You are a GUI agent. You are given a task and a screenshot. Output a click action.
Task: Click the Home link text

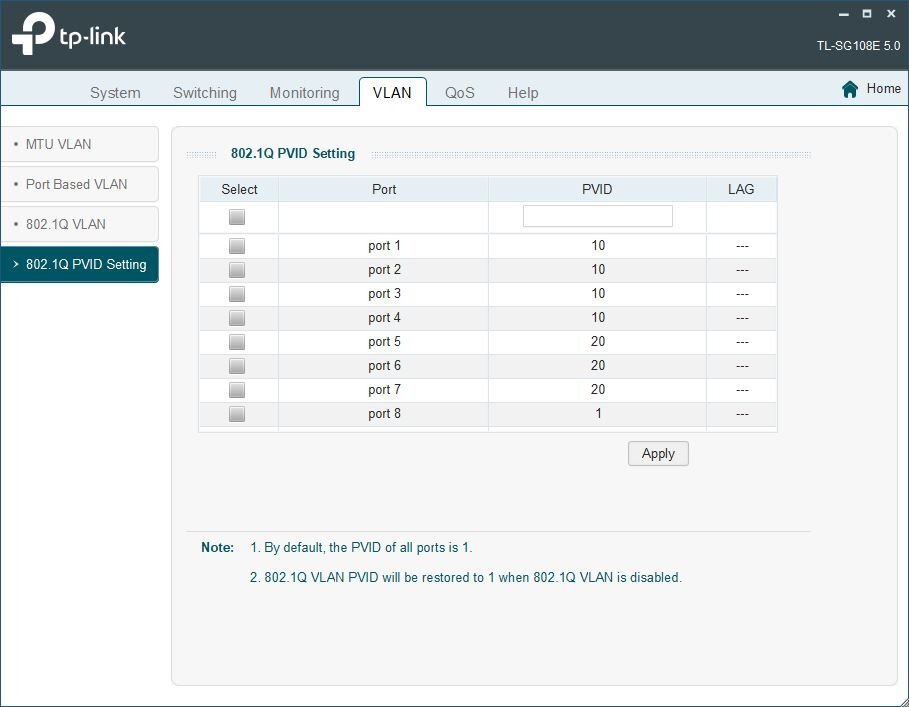tap(883, 89)
